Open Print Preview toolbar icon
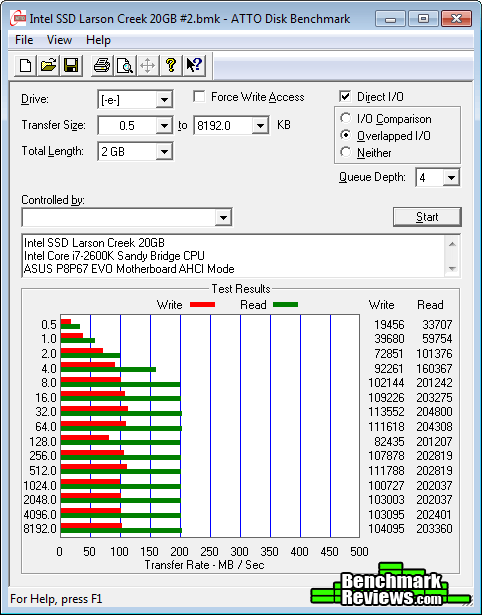482x615 pixels. click(x=125, y=65)
